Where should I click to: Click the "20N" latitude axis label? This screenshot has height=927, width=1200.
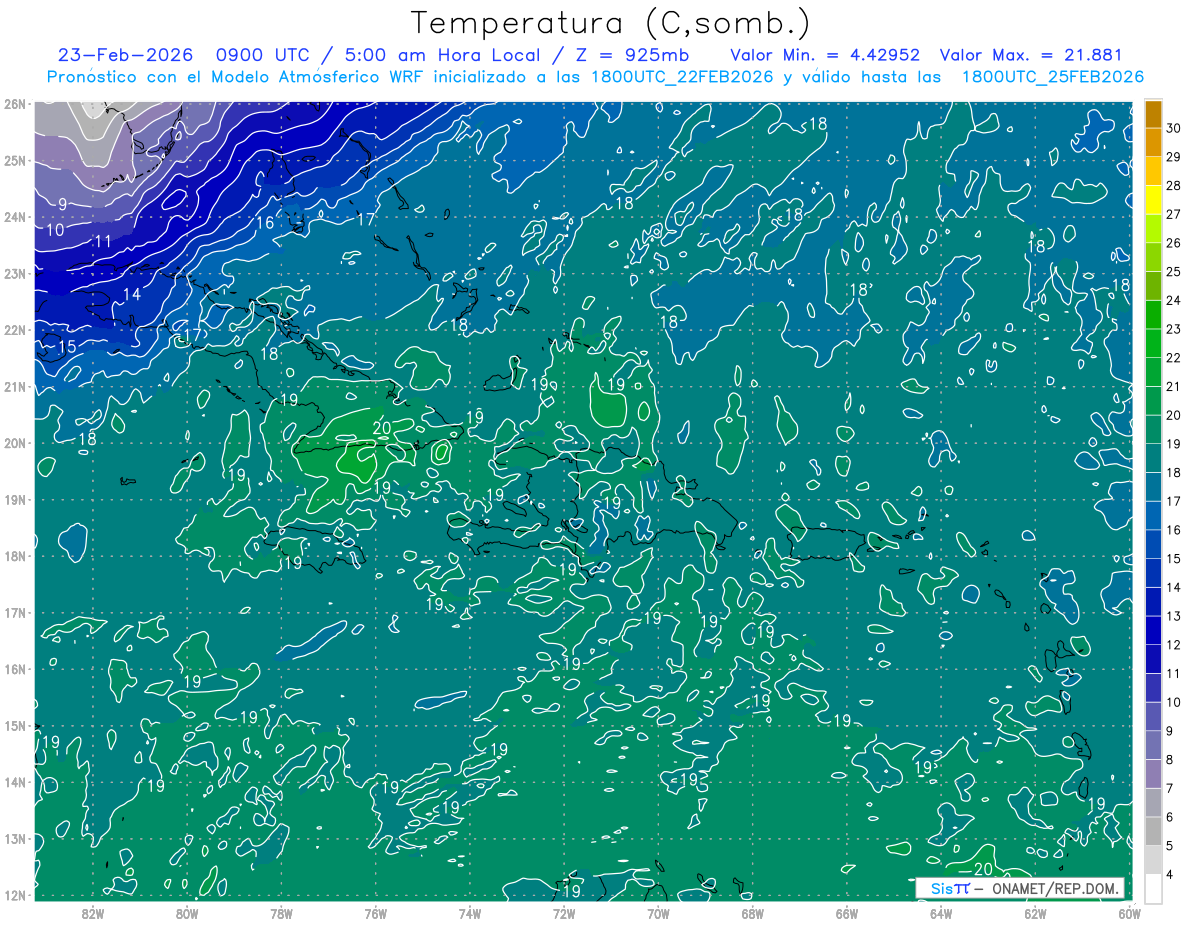(14, 443)
